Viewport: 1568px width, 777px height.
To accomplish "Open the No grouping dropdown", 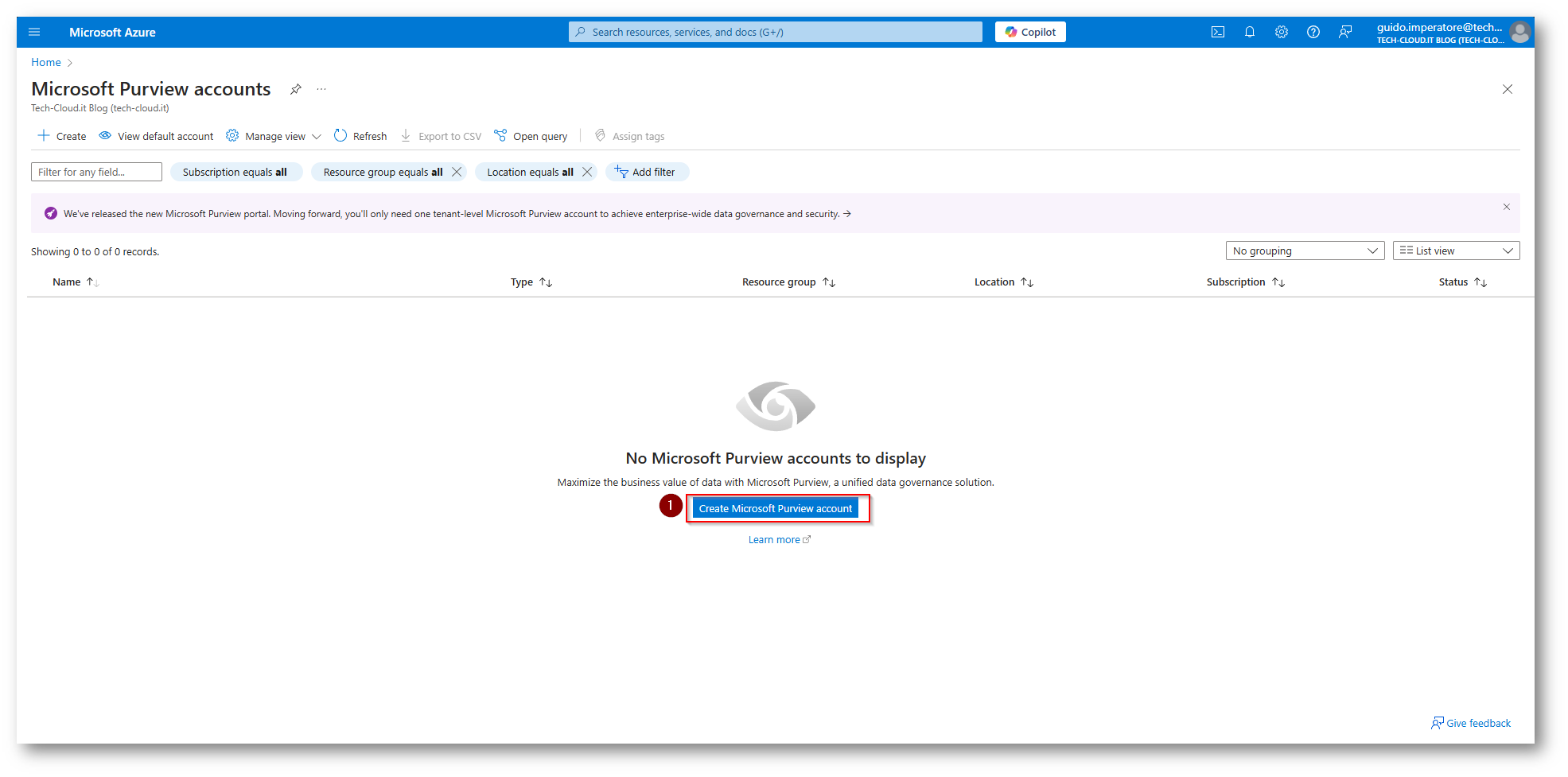I will pyautogui.click(x=1305, y=251).
